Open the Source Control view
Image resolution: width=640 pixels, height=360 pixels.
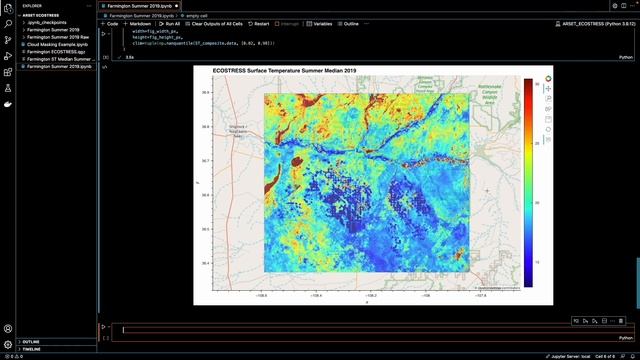click(8, 40)
